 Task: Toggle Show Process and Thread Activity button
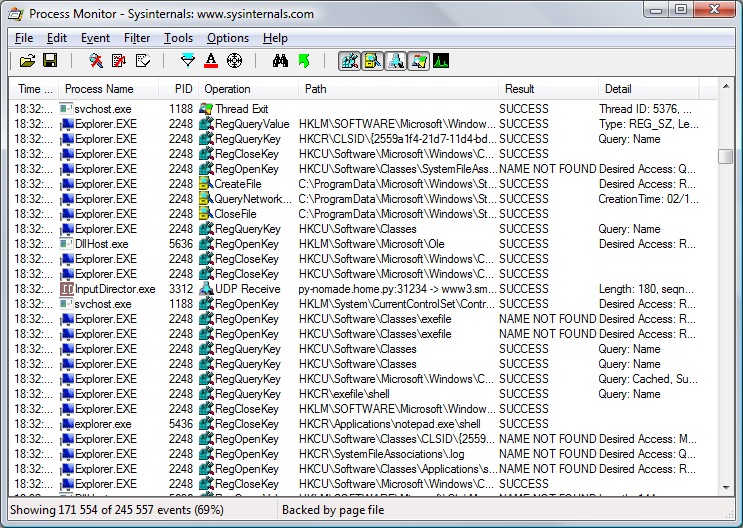pos(418,61)
